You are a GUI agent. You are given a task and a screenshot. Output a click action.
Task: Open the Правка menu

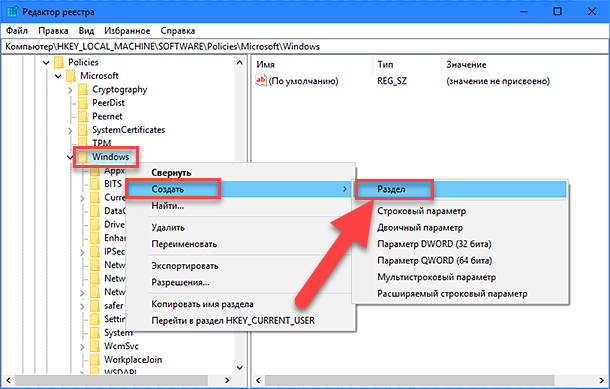53,31
